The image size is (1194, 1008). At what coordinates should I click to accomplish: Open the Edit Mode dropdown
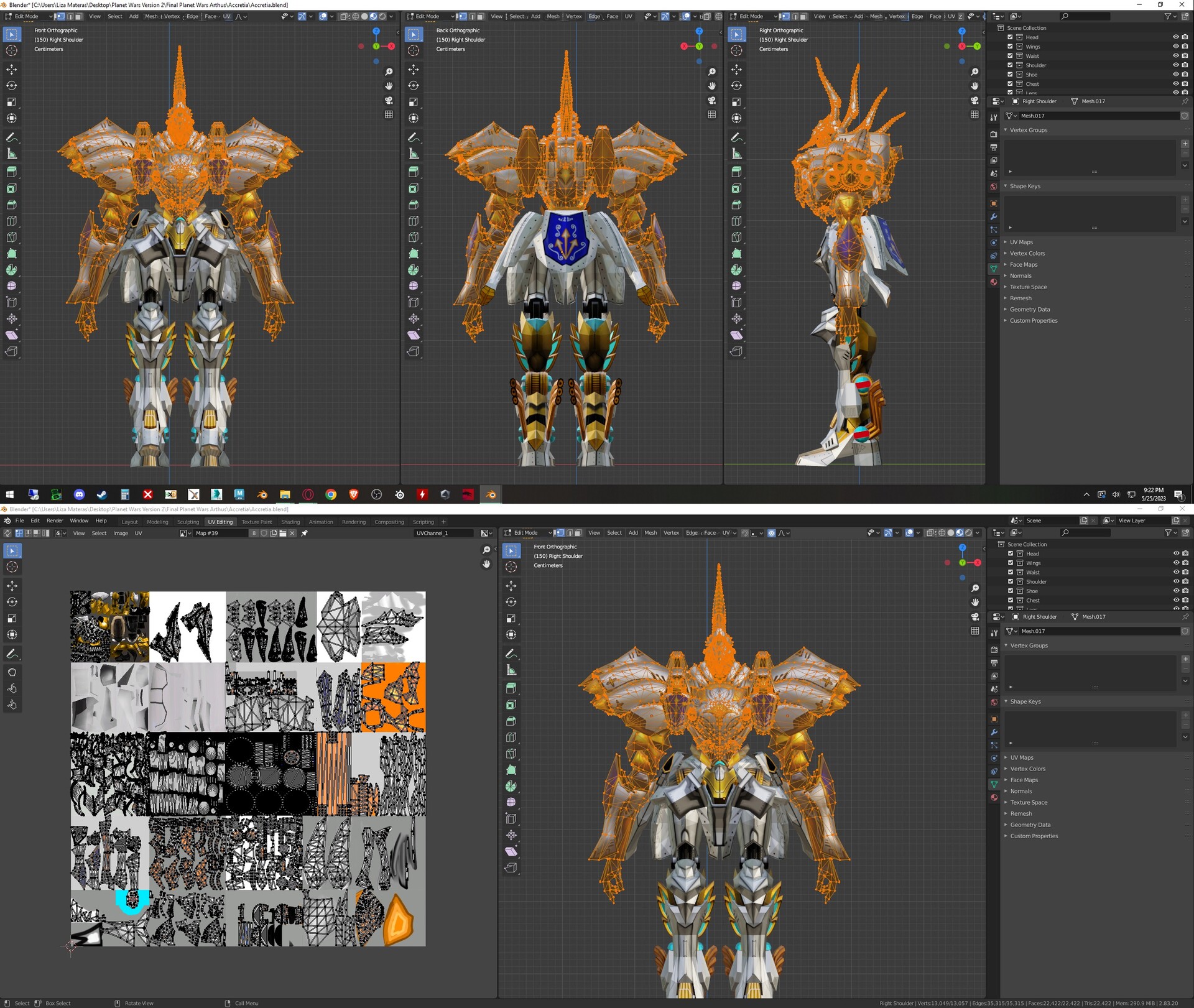[27, 16]
